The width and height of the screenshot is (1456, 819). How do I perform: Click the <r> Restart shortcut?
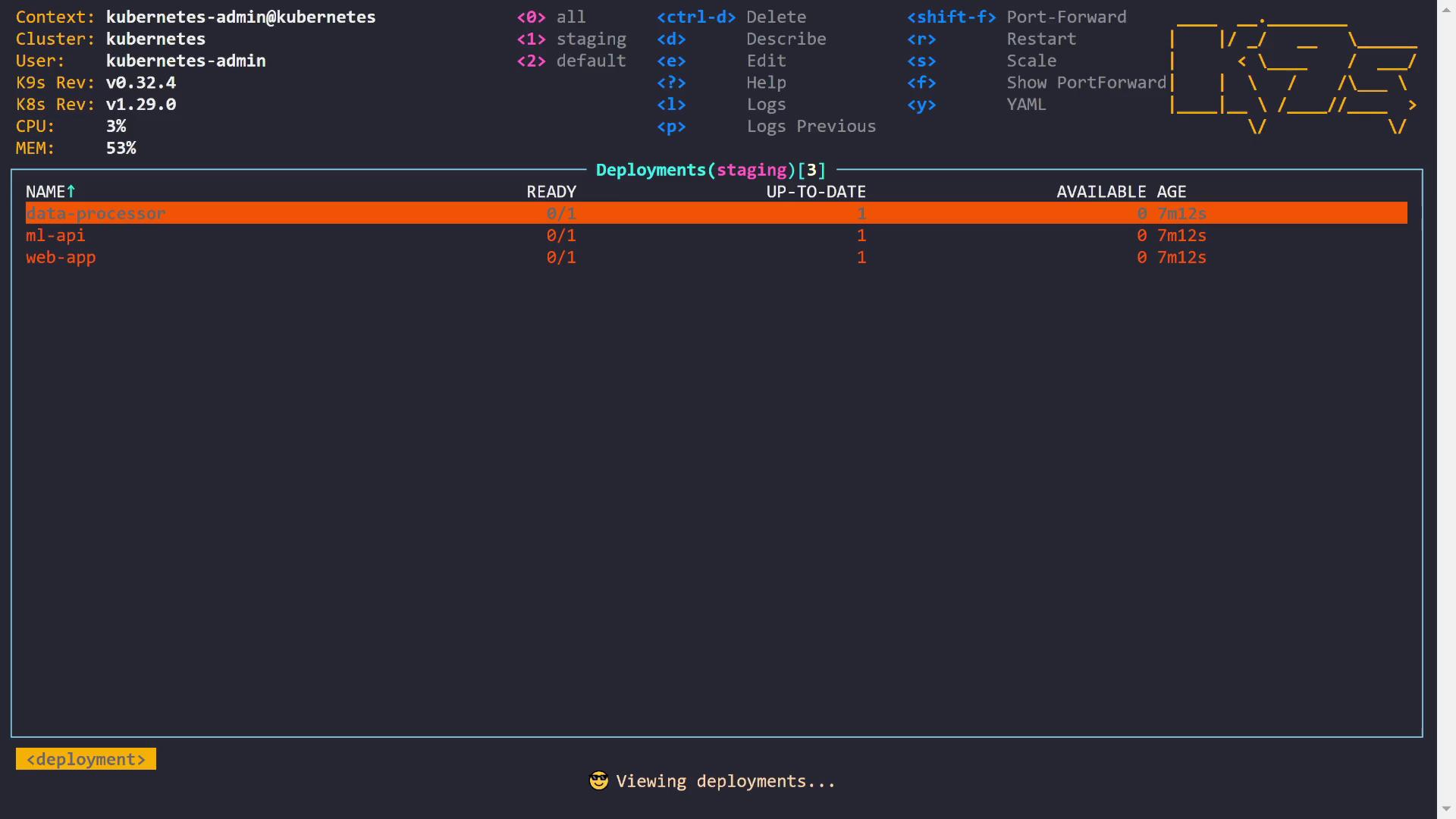point(921,39)
